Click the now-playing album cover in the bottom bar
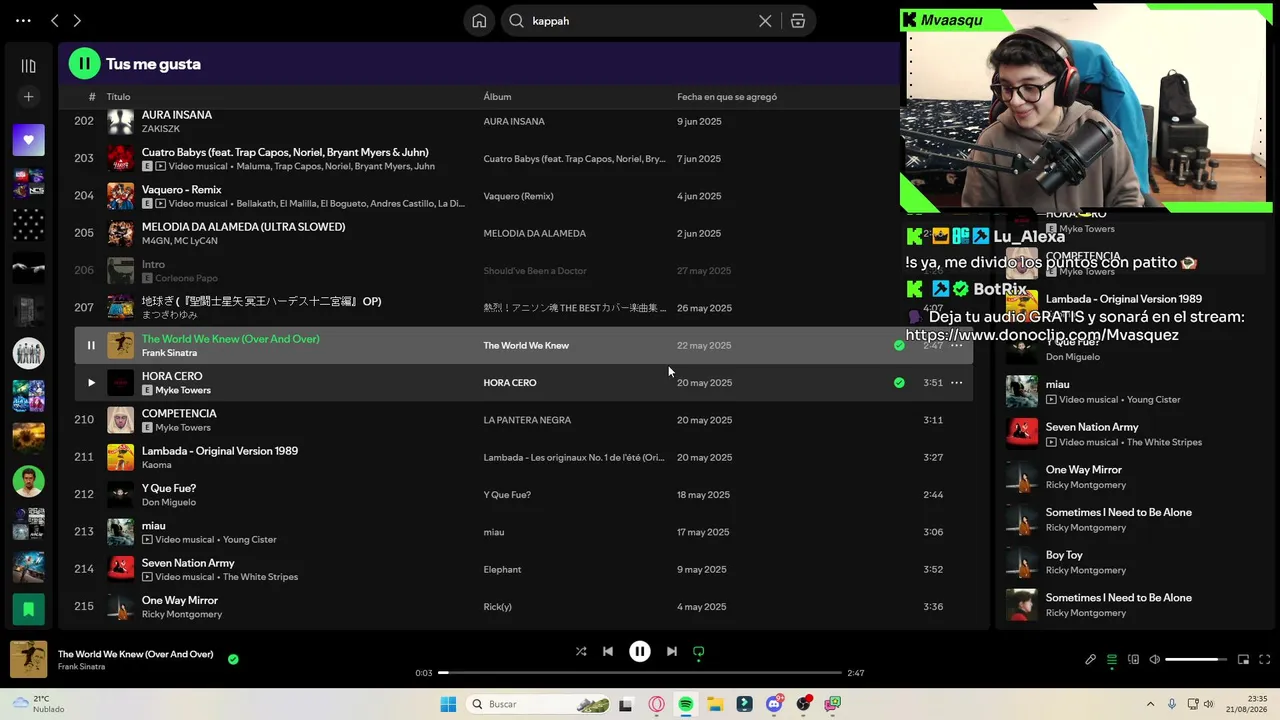The width and height of the screenshot is (1280, 720). pyautogui.click(x=28, y=659)
